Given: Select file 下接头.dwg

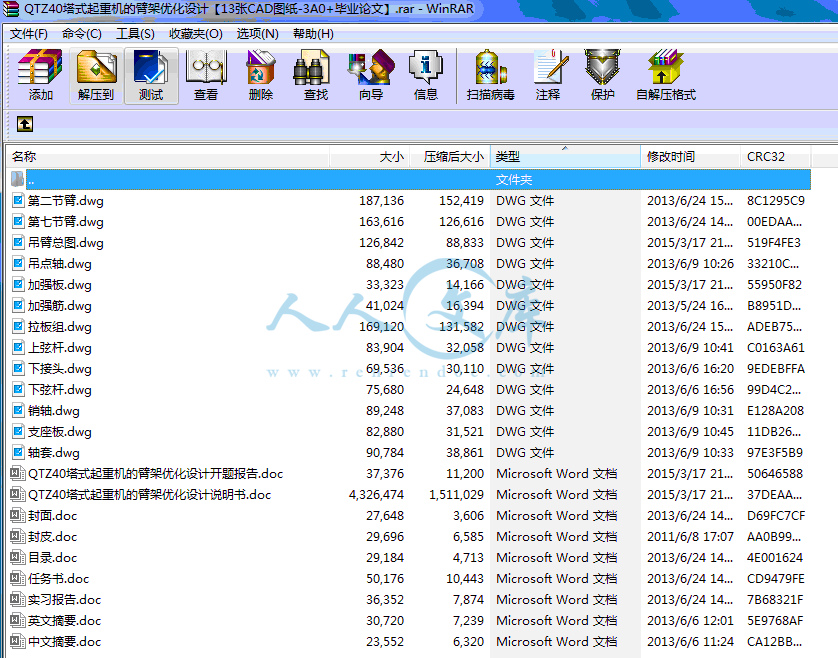Looking at the screenshot, I should (60, 369).
